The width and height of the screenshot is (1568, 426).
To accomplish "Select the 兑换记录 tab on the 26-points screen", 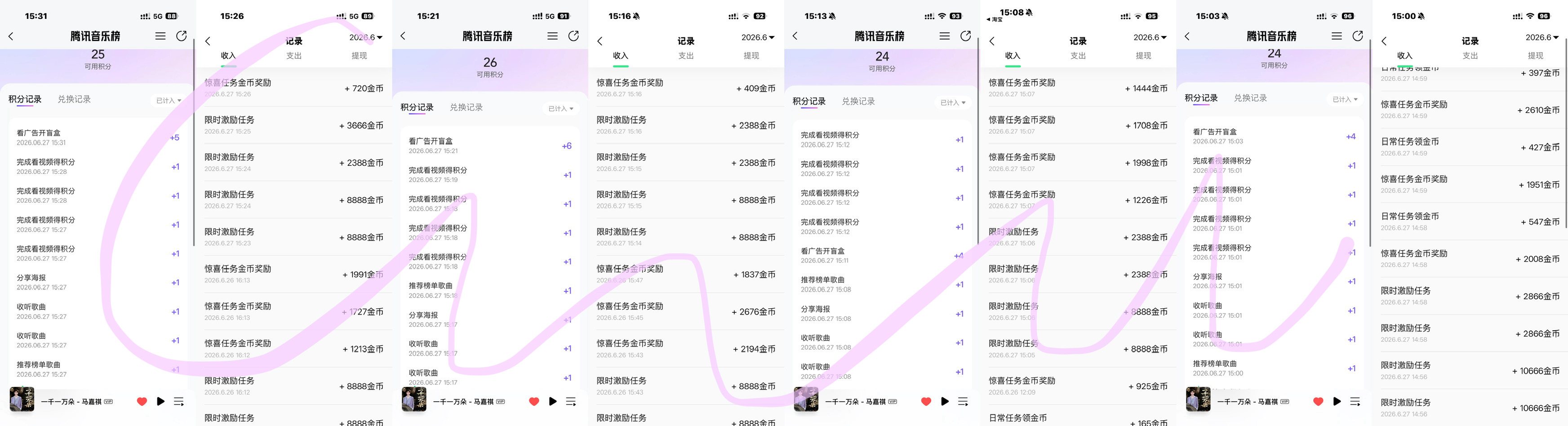I will pos(466,107).
